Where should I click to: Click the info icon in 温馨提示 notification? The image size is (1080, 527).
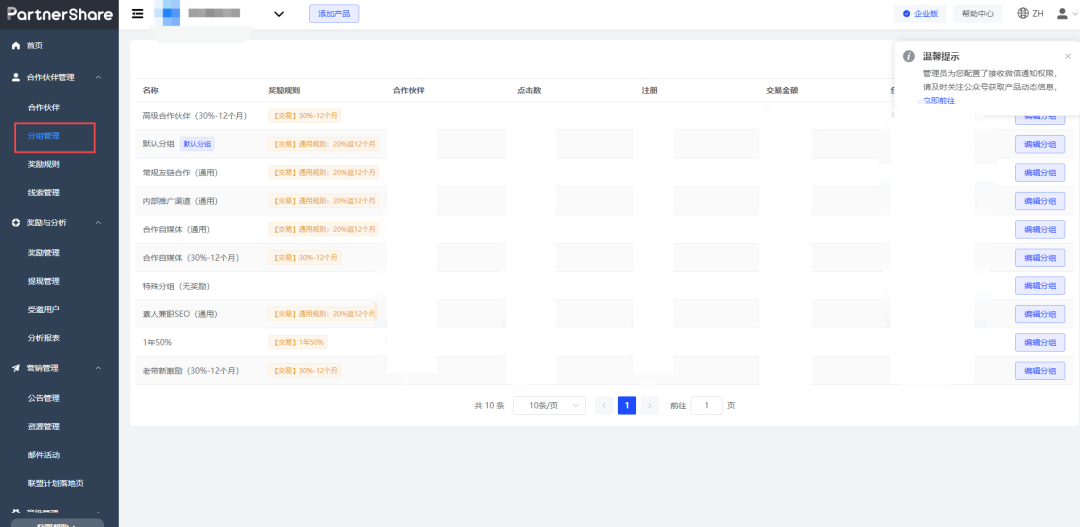(x=909, y=56)
